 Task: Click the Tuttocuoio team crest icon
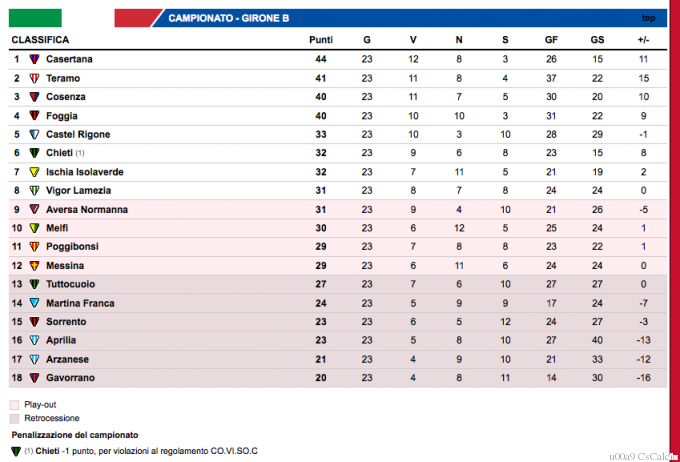coord(35,284)
